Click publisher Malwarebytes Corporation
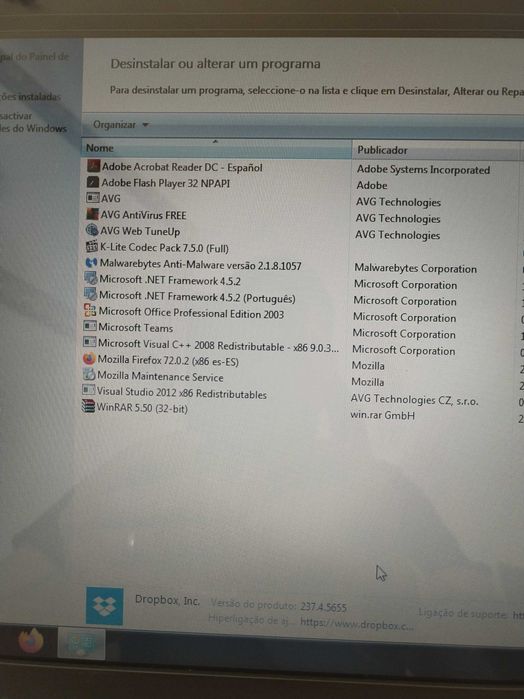This screenshot has height=699, width=524. 415,269
